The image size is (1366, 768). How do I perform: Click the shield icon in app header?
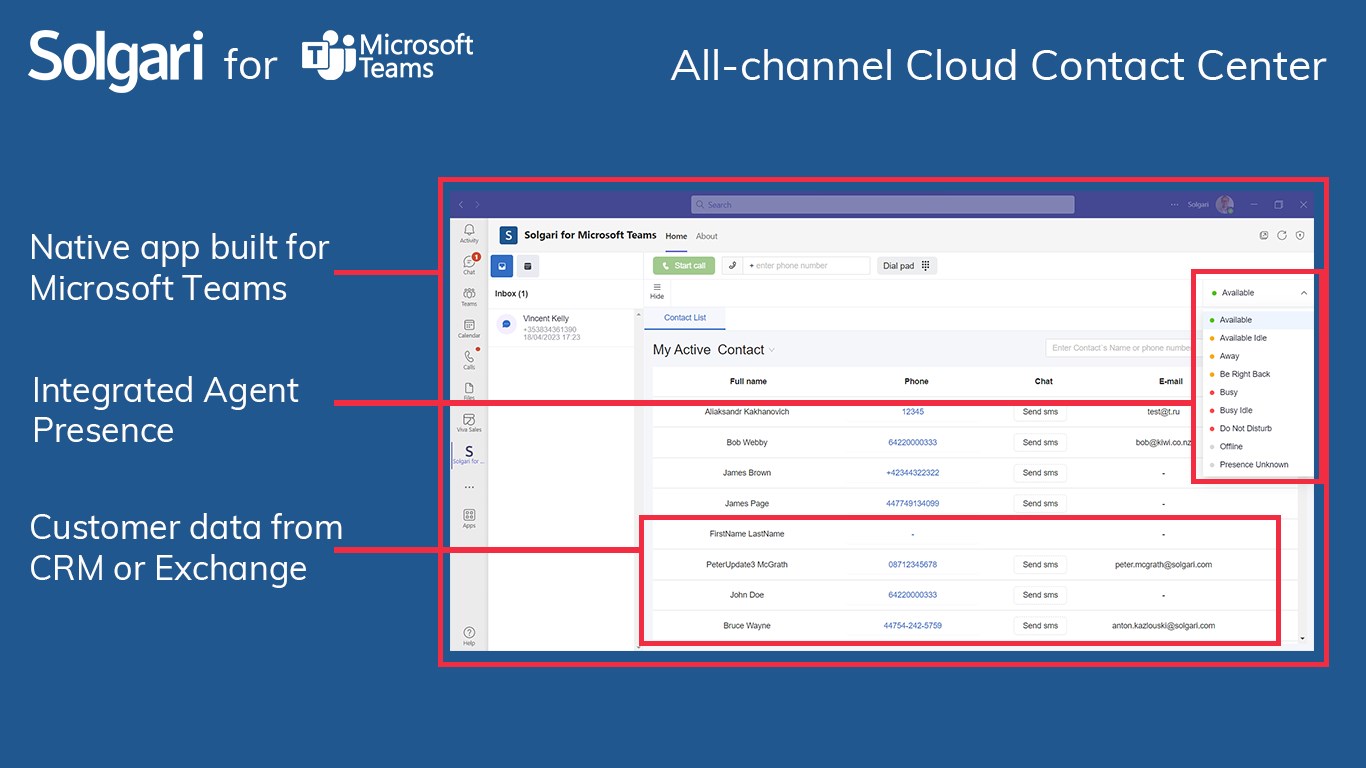[1300, 236]
